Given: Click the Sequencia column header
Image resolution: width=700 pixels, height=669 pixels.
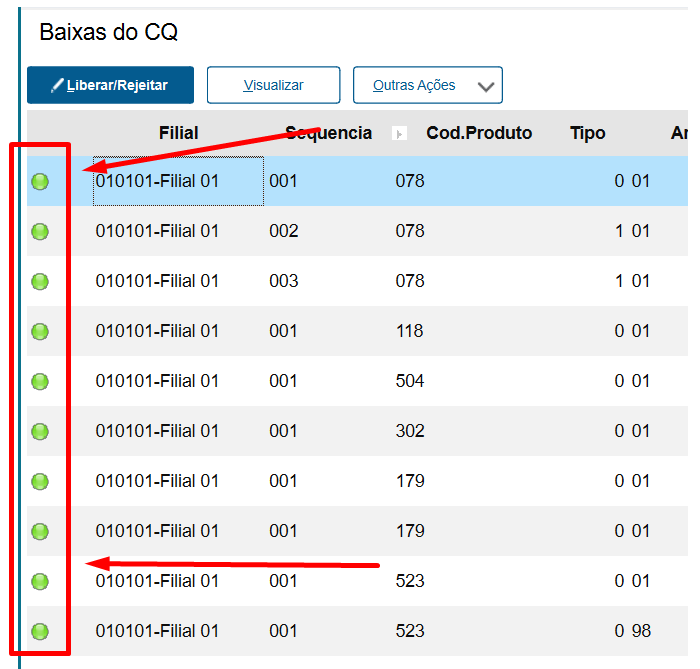Looking at the screenshot, I should click(328, 133).
